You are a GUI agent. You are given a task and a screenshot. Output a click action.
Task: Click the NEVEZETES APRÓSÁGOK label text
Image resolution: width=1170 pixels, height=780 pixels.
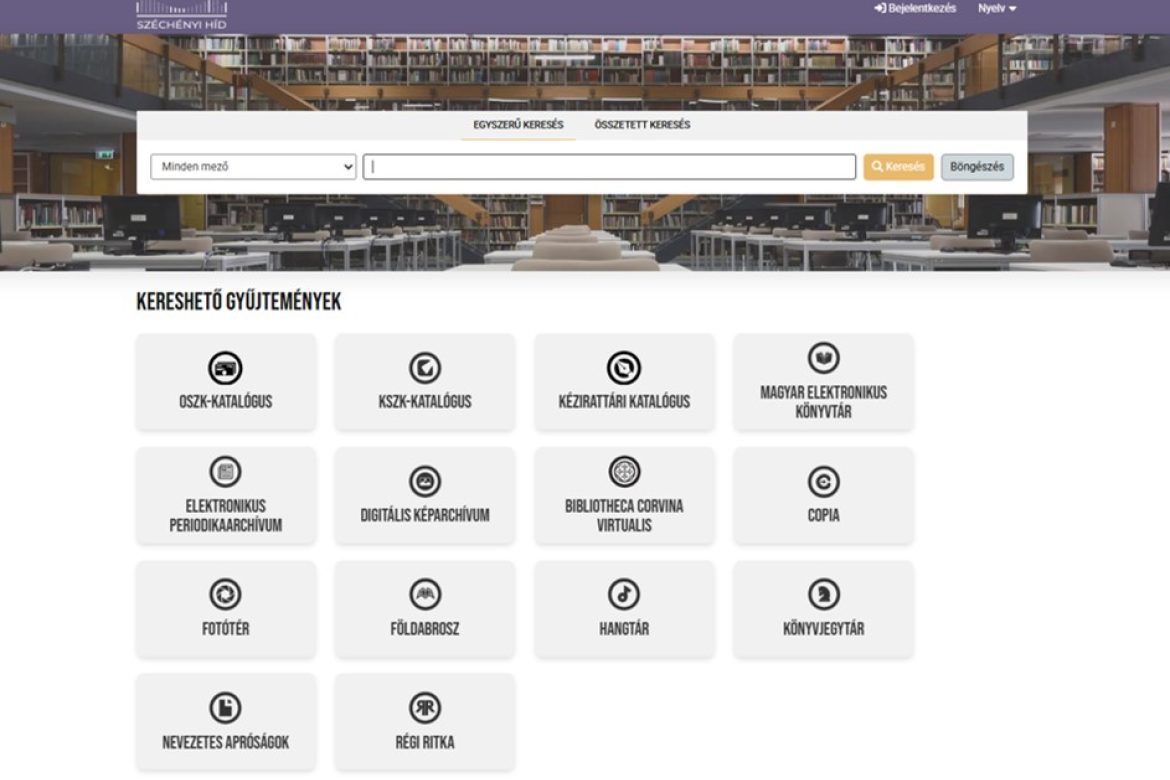point(225,742)
